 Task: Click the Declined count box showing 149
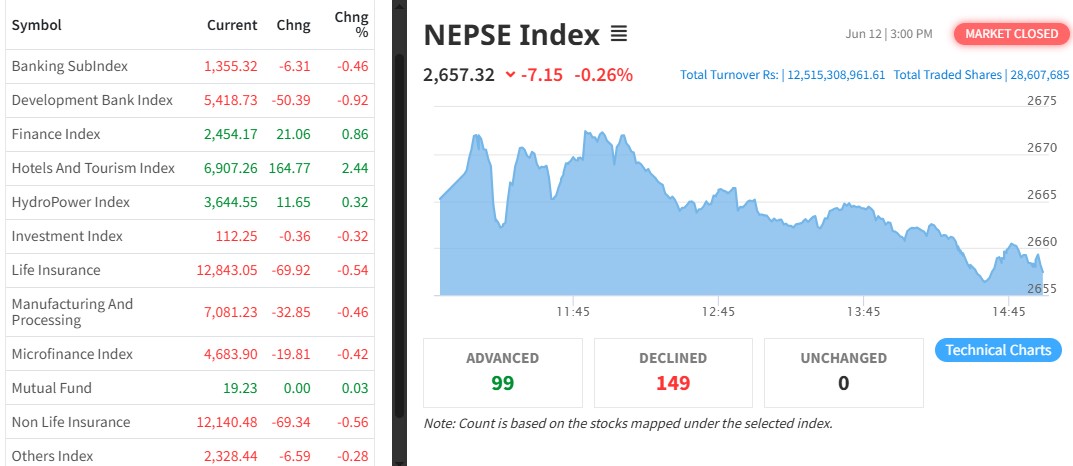(673, 372)
